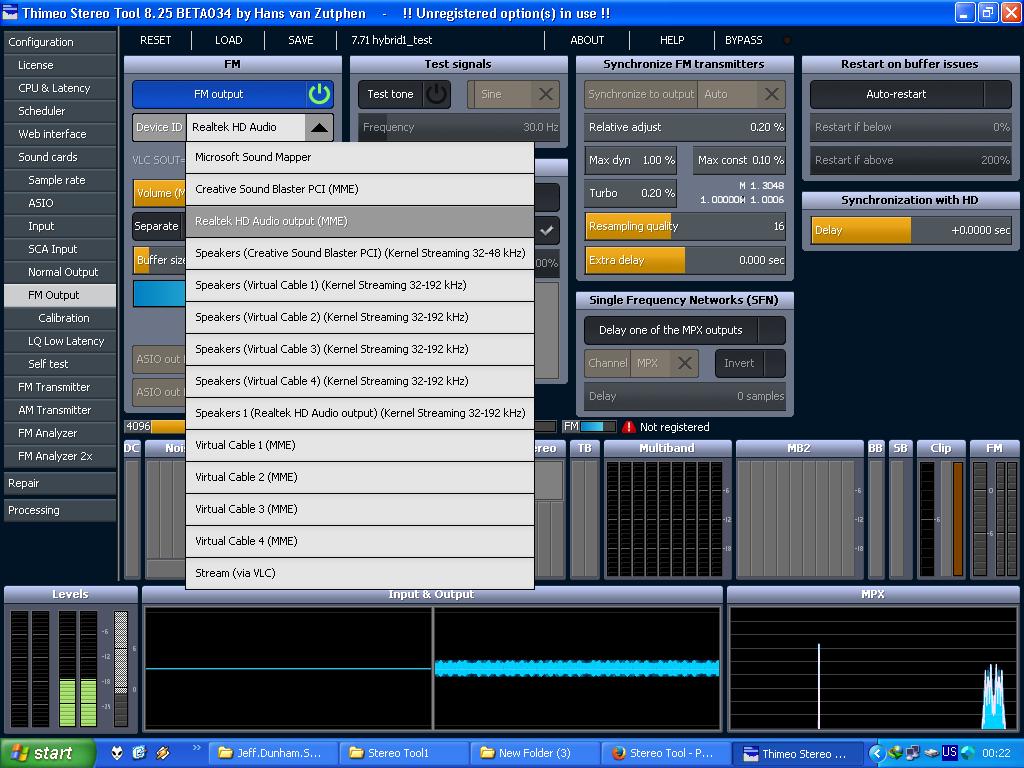
Task: Click SAVE in the top bar
Action: click(300, 40)
